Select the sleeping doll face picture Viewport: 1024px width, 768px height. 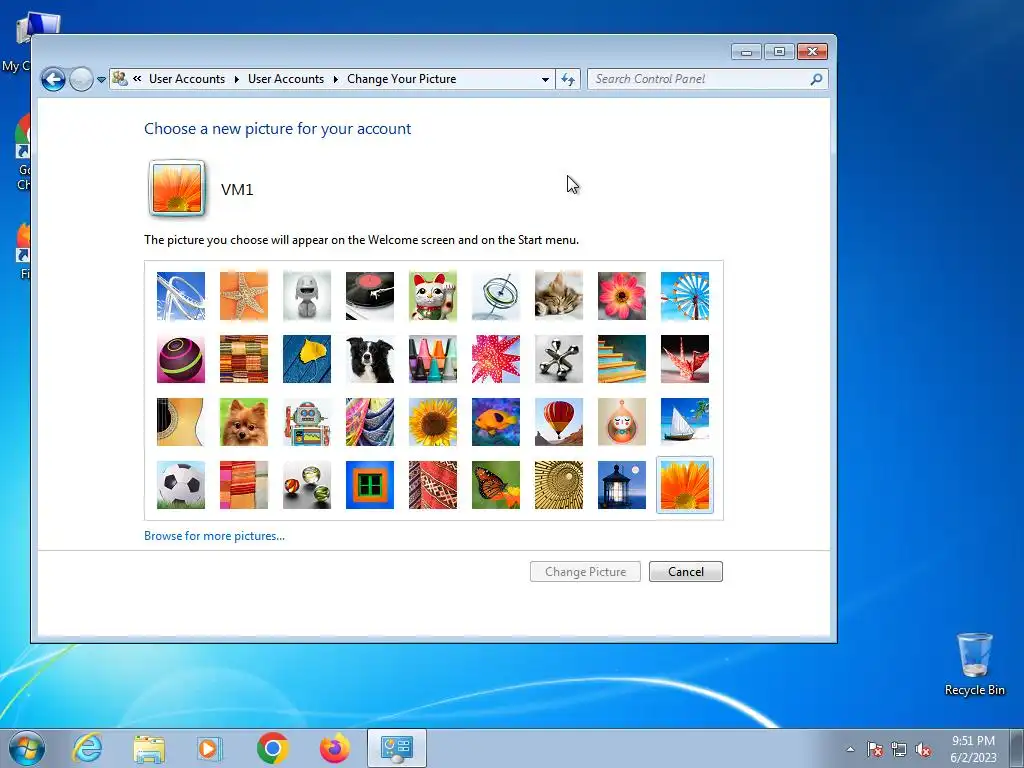point(622,422)
